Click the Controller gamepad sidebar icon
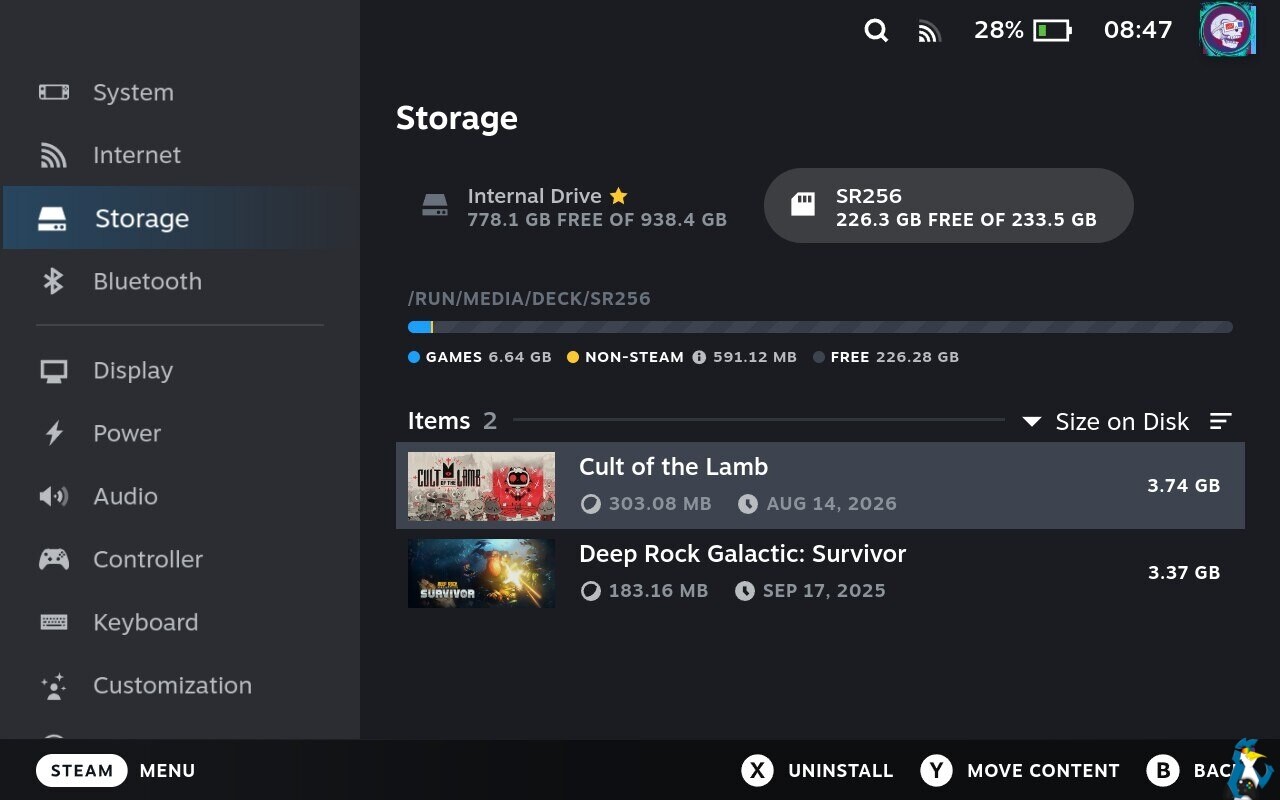Image resolution: width=1280 pixels, height=800 pixels. coord(54,559)
